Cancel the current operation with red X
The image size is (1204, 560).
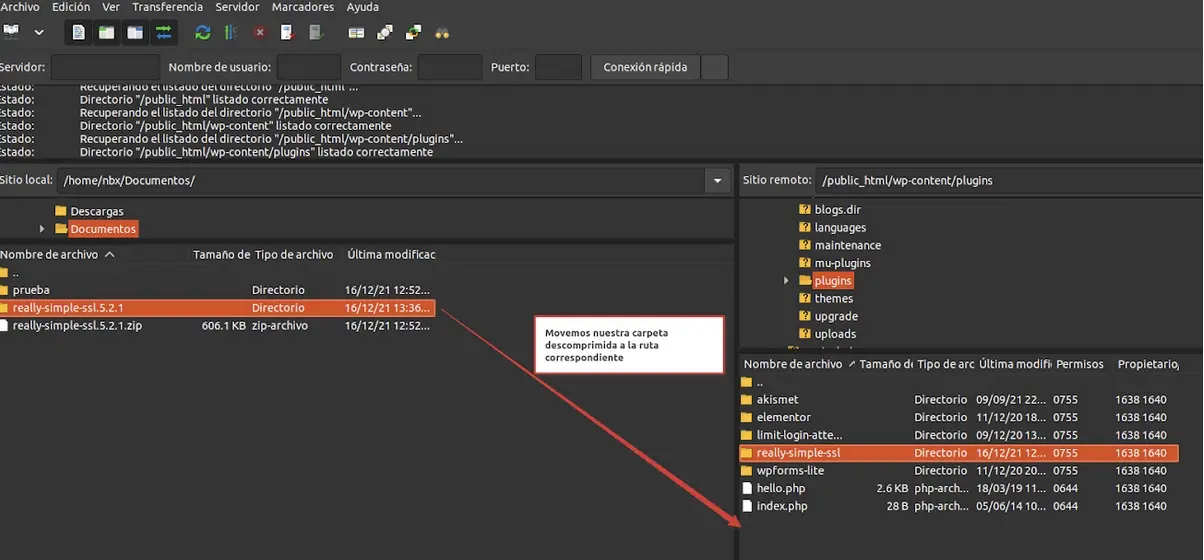[x=260, y=32]
